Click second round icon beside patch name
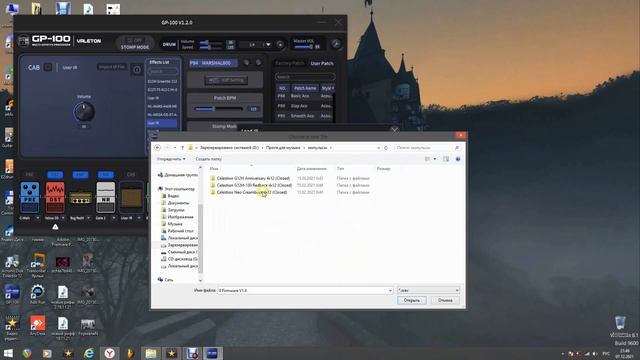 [x=258, y=63]
